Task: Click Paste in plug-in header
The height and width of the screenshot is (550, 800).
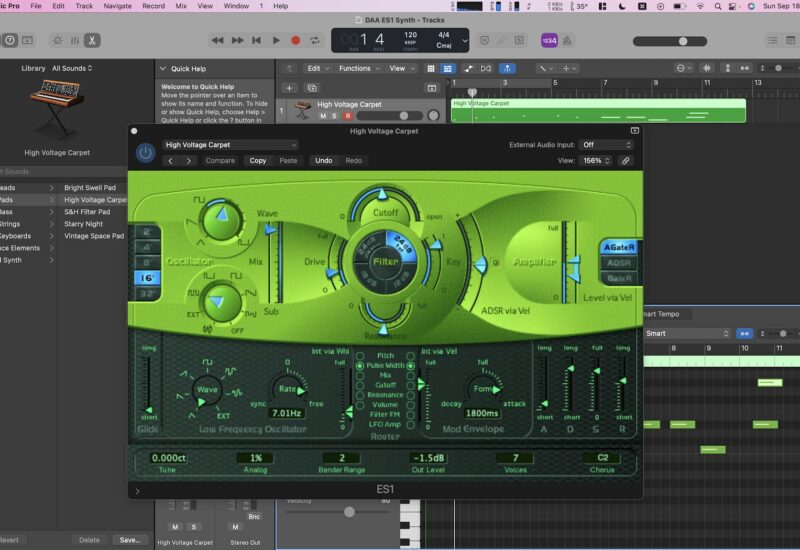Action: 288,161
